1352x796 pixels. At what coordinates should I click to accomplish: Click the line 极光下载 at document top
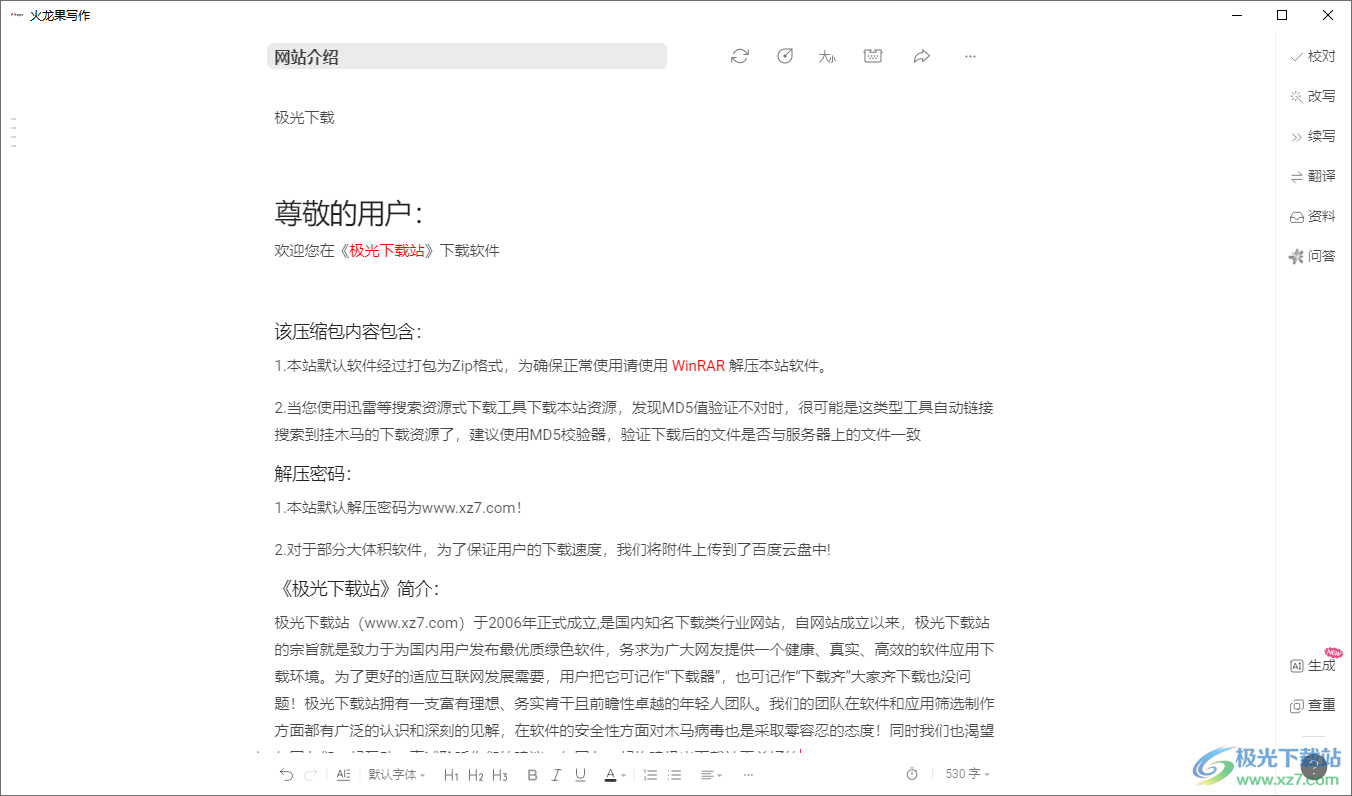pyautogui.click(x=304, y=117)
